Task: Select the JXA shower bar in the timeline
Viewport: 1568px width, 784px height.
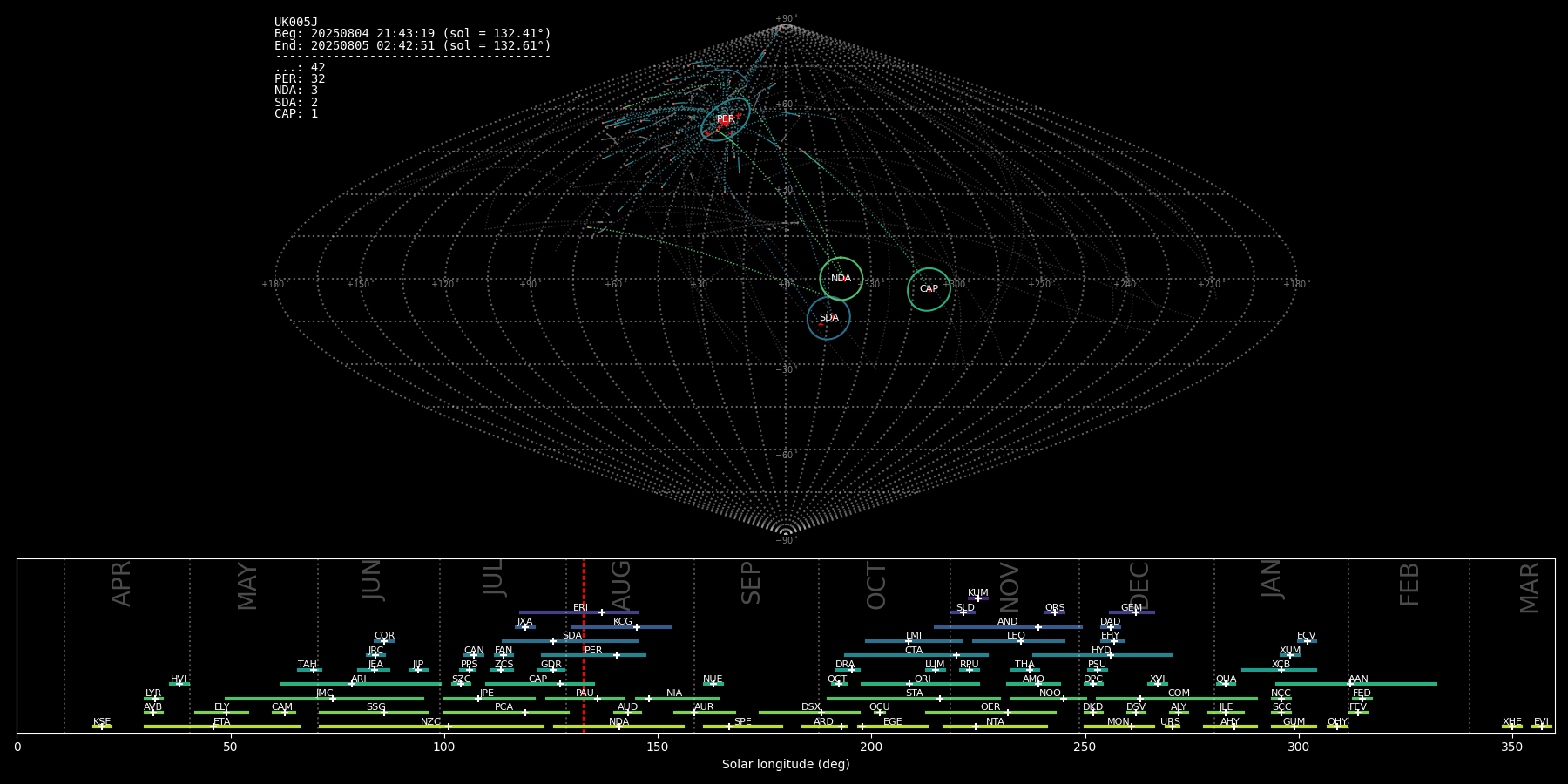Action: coord(524,627)
